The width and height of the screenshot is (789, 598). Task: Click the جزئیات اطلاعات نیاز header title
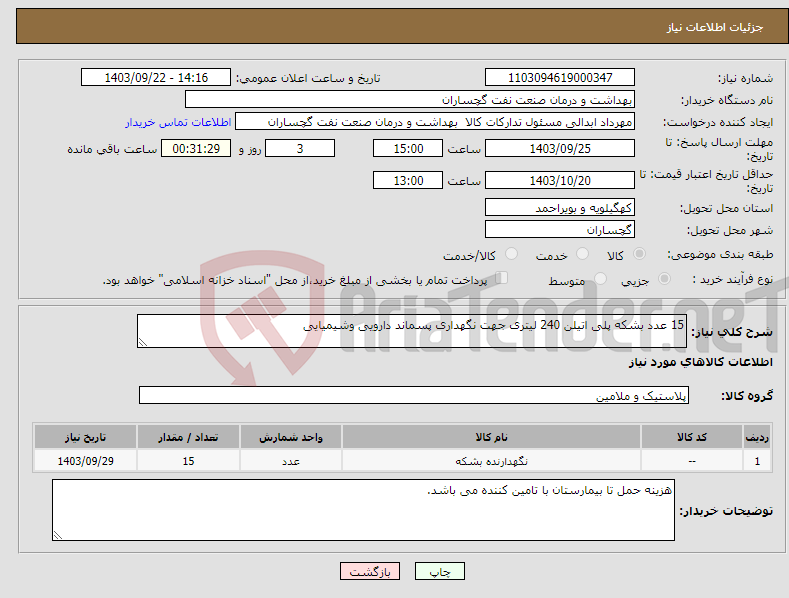(x=715, y=27)
